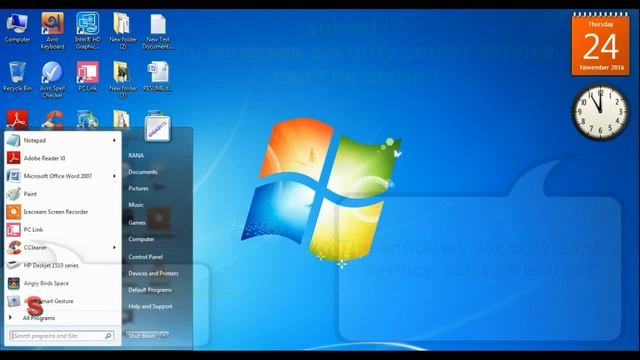Launch Microsoft Office Word 2007 from Start menu
Screen dimensions: 640x360
(63, 176)
